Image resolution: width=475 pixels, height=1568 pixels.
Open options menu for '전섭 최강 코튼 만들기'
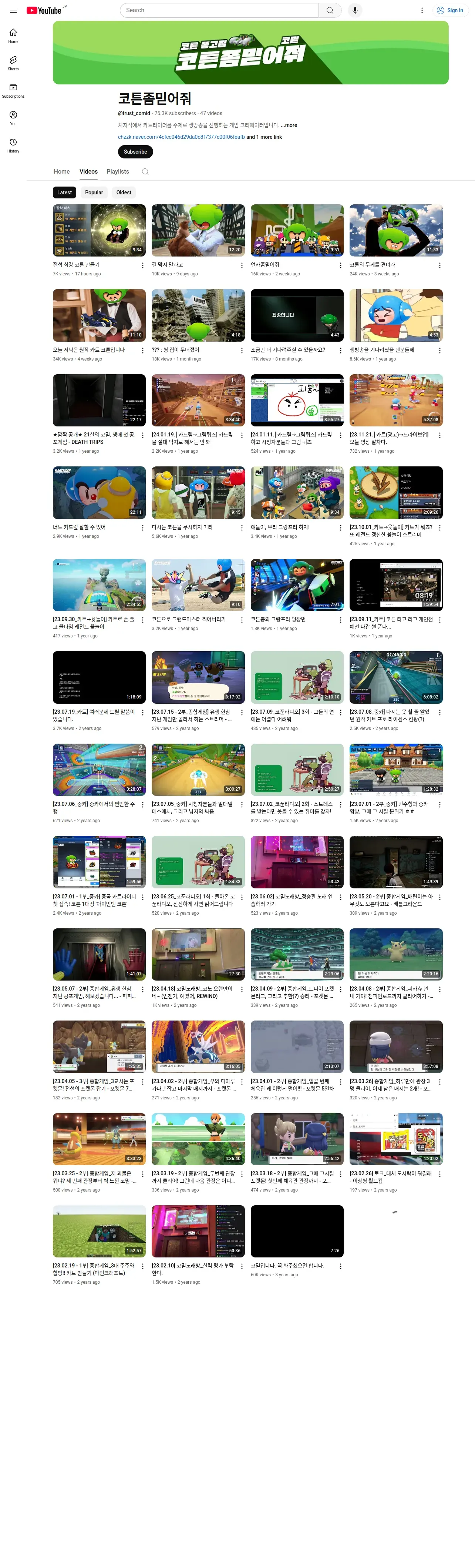coord(143,265)
